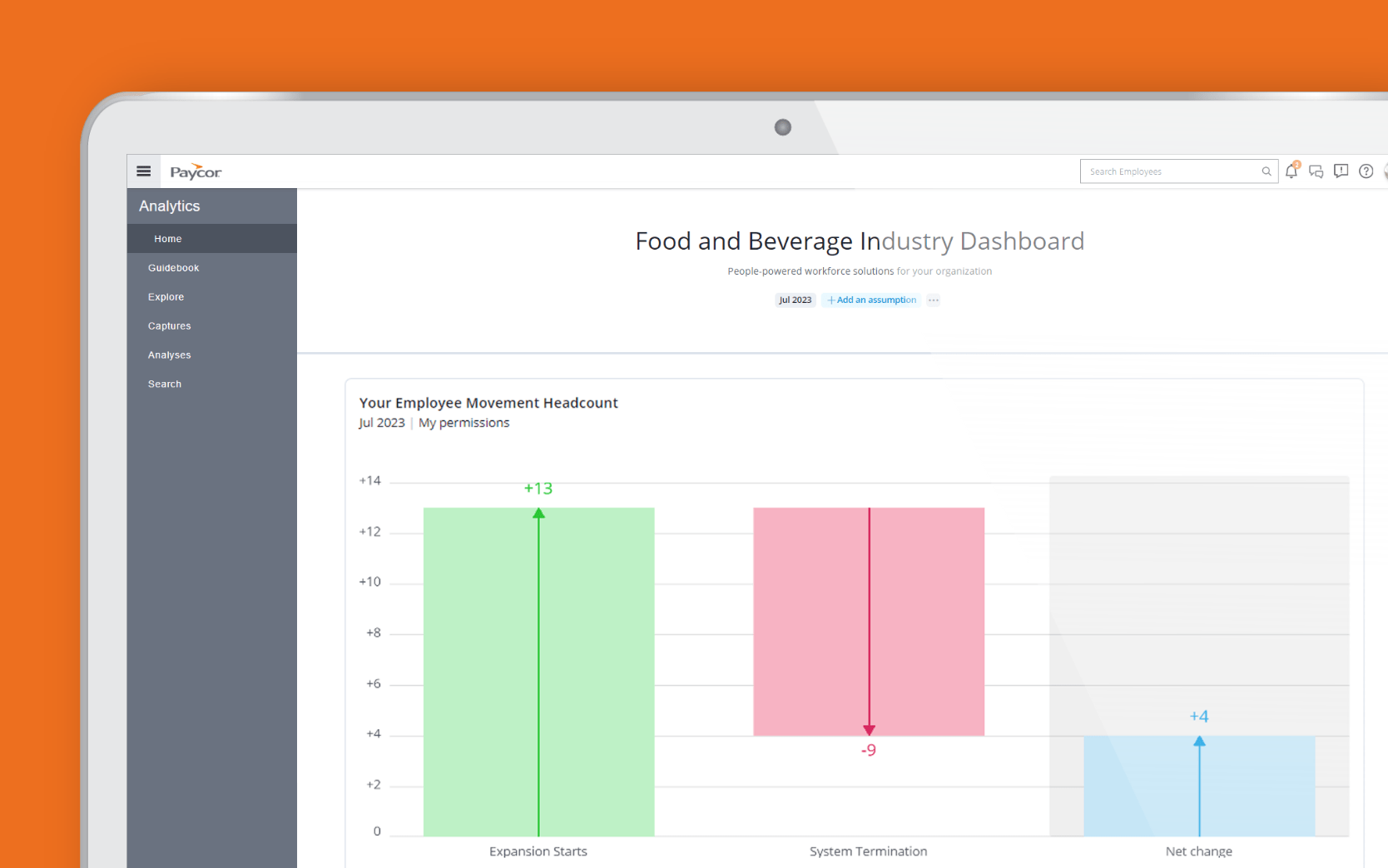Image resolution: width=1388 pixels, height=868 pixels.
Task: Open the notifications bell
Action: (x=1291, y=171)
